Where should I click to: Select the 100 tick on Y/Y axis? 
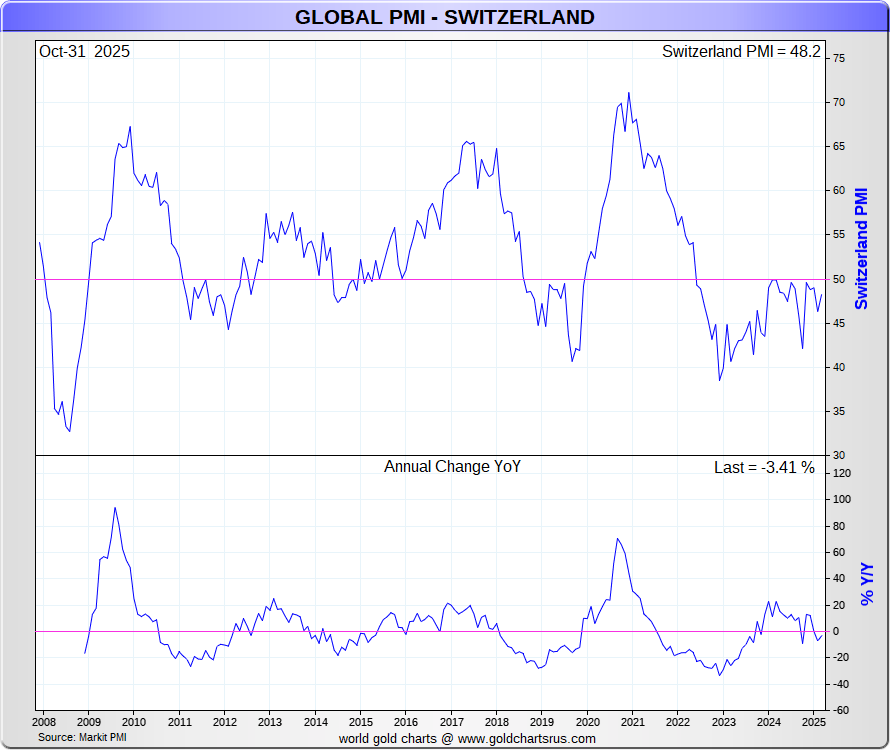tap(842, 499)
